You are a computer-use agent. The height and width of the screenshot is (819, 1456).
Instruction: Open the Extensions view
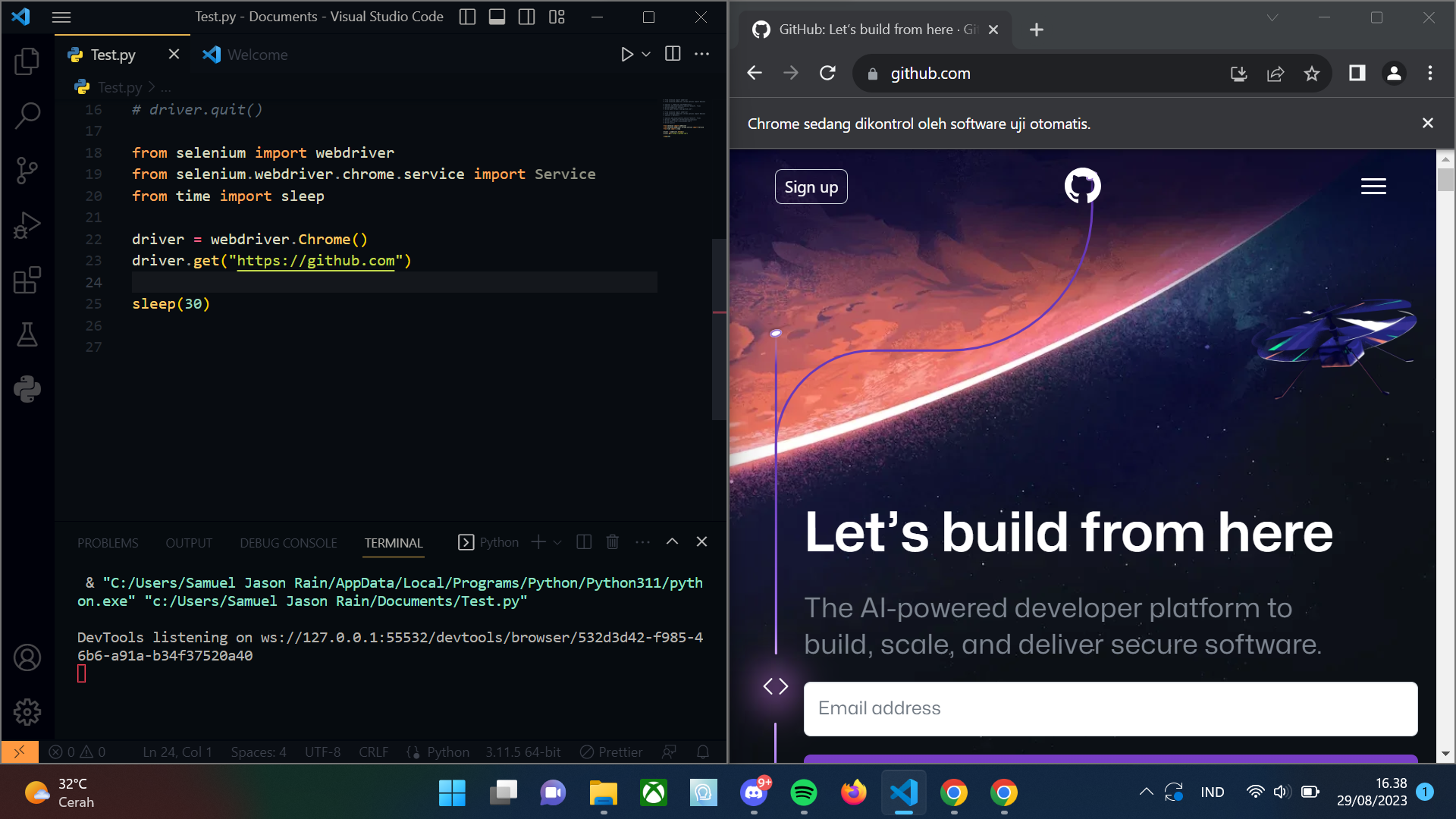27,280
